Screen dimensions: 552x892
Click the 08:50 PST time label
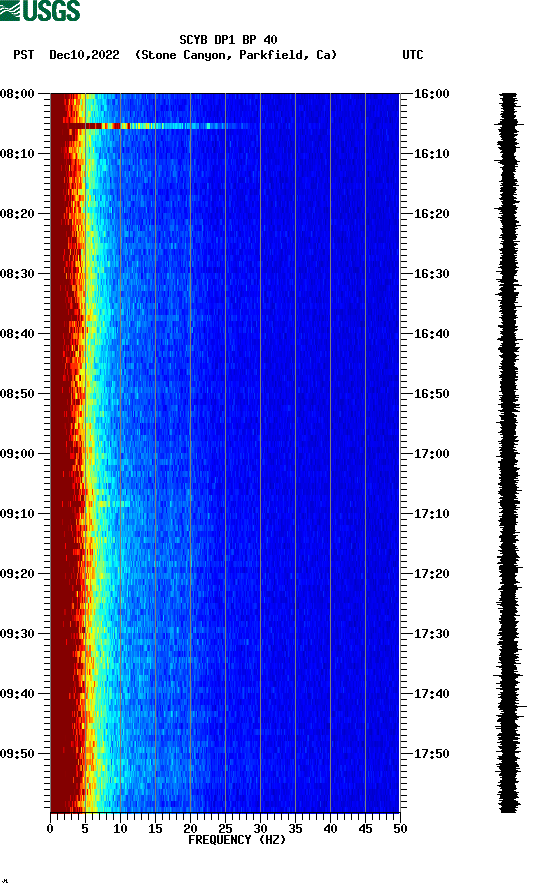coord(17,394)
